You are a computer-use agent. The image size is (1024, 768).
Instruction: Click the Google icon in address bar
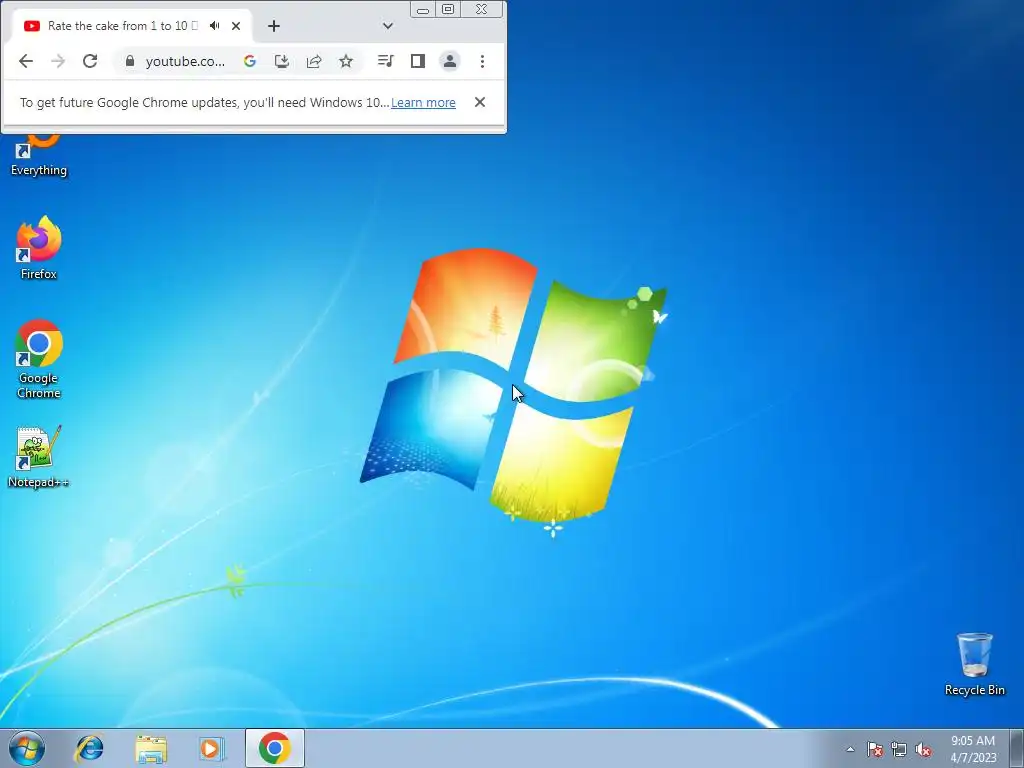point(249,61)
